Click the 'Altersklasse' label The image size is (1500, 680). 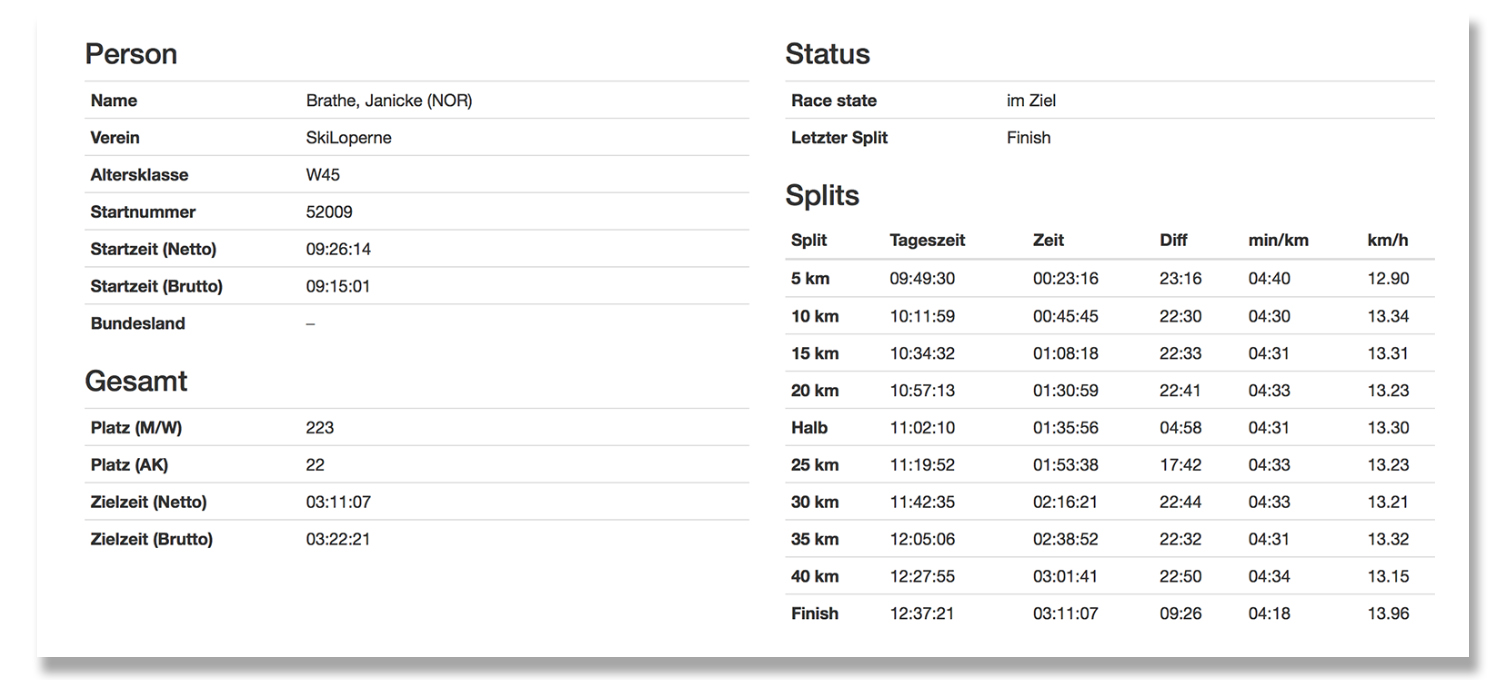coord(140,175)
